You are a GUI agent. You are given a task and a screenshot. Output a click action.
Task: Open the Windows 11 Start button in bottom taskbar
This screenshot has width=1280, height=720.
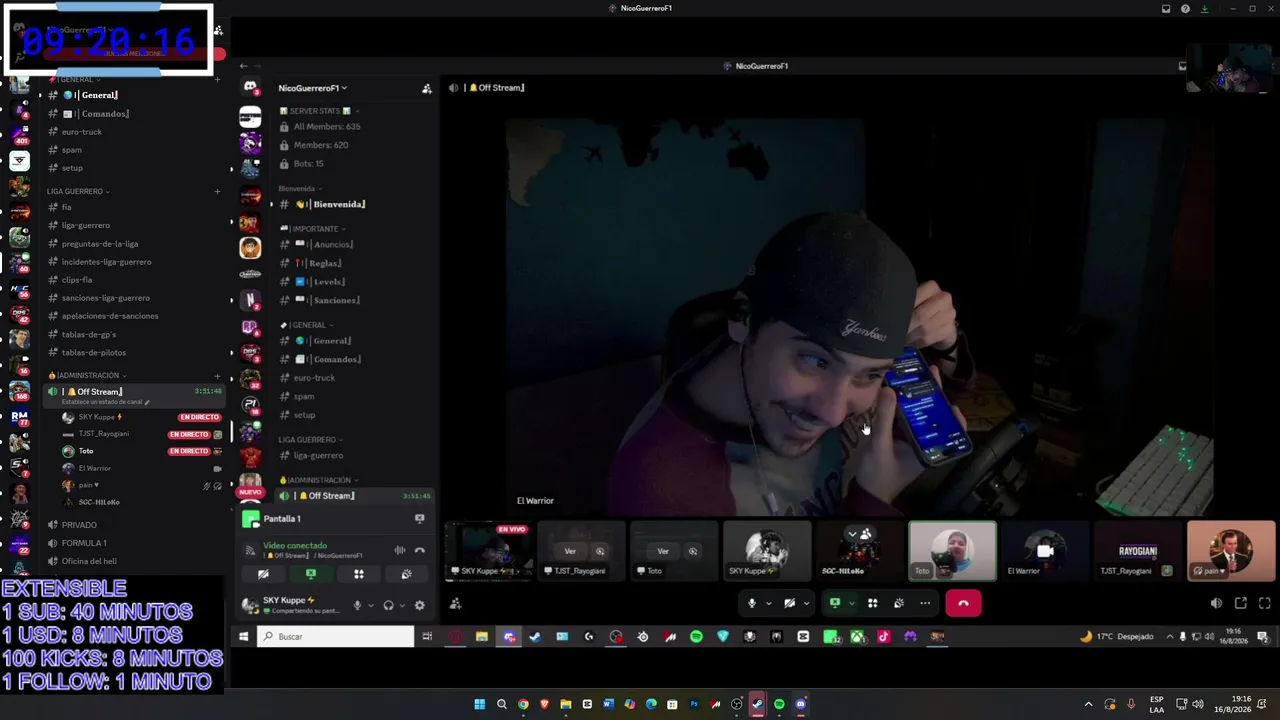(479, 704)
